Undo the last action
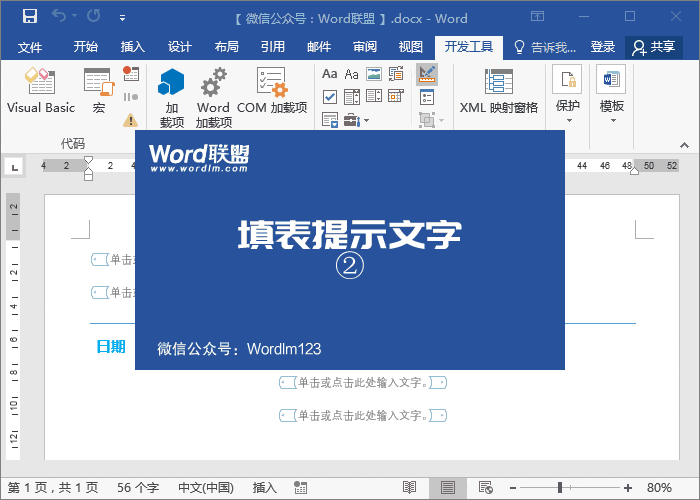This screenshot has width=700, height=500. 59,17
